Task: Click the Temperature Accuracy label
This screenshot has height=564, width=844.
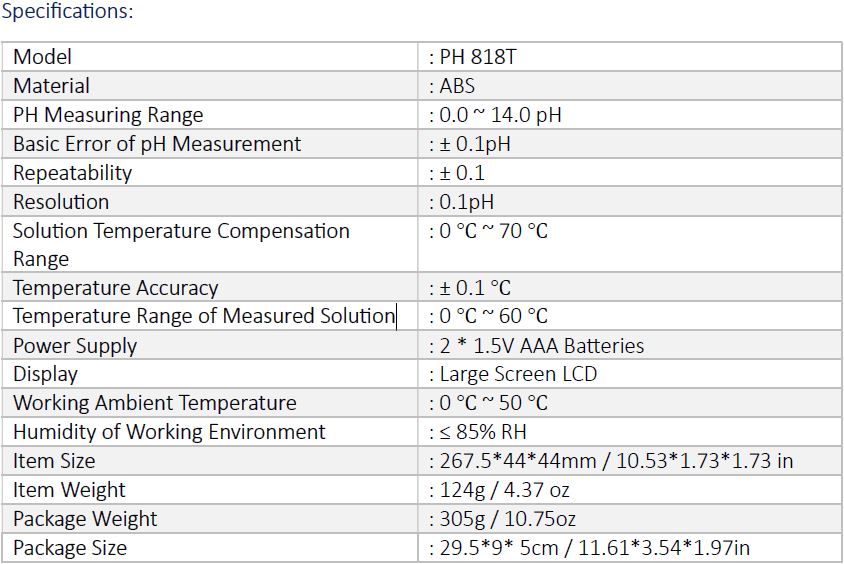Action: tap(116, 288)
